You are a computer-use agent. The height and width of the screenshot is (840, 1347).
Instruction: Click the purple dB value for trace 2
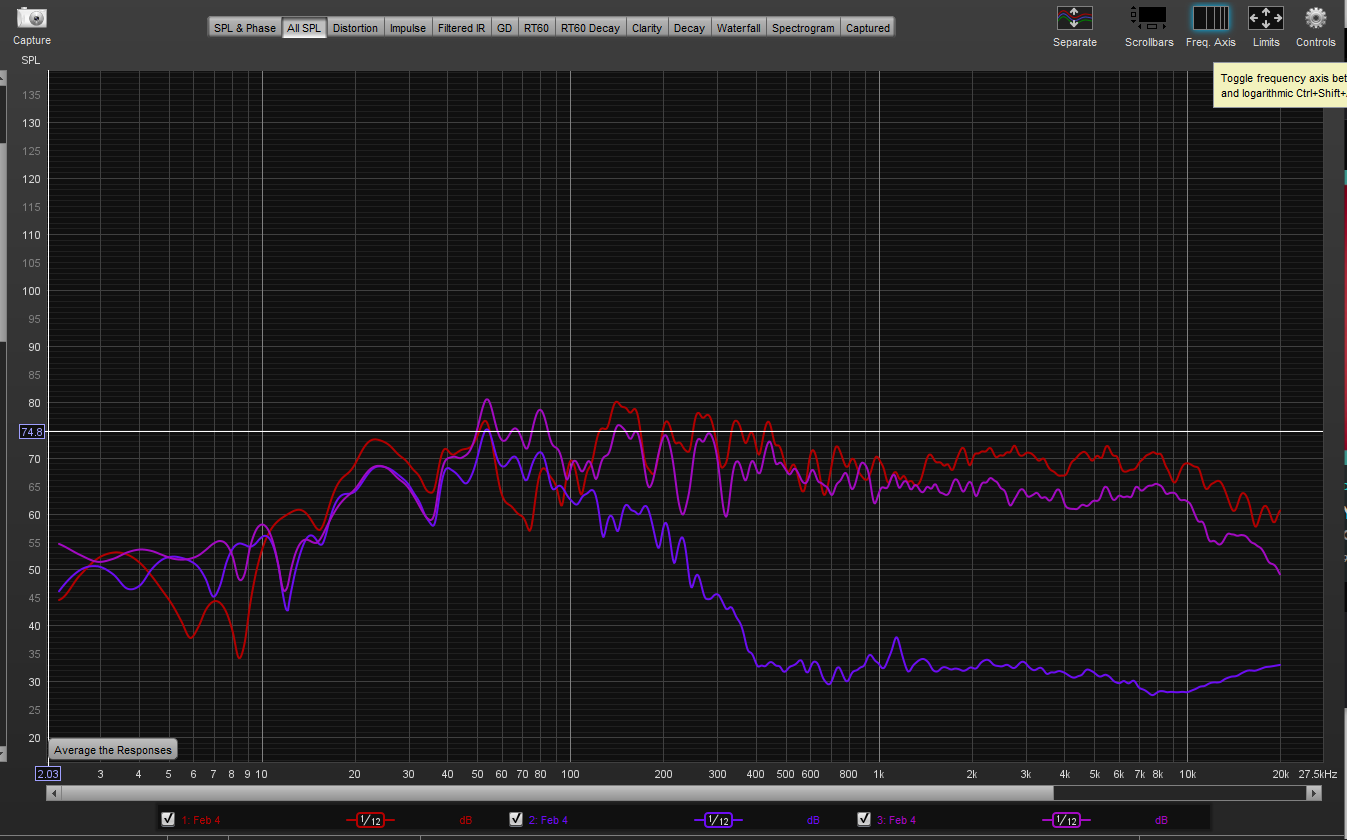813,820
